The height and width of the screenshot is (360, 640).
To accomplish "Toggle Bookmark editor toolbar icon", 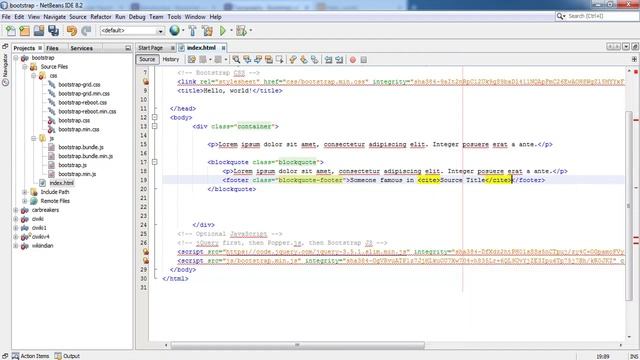I will pyautogui.click(x=314, y=60).
